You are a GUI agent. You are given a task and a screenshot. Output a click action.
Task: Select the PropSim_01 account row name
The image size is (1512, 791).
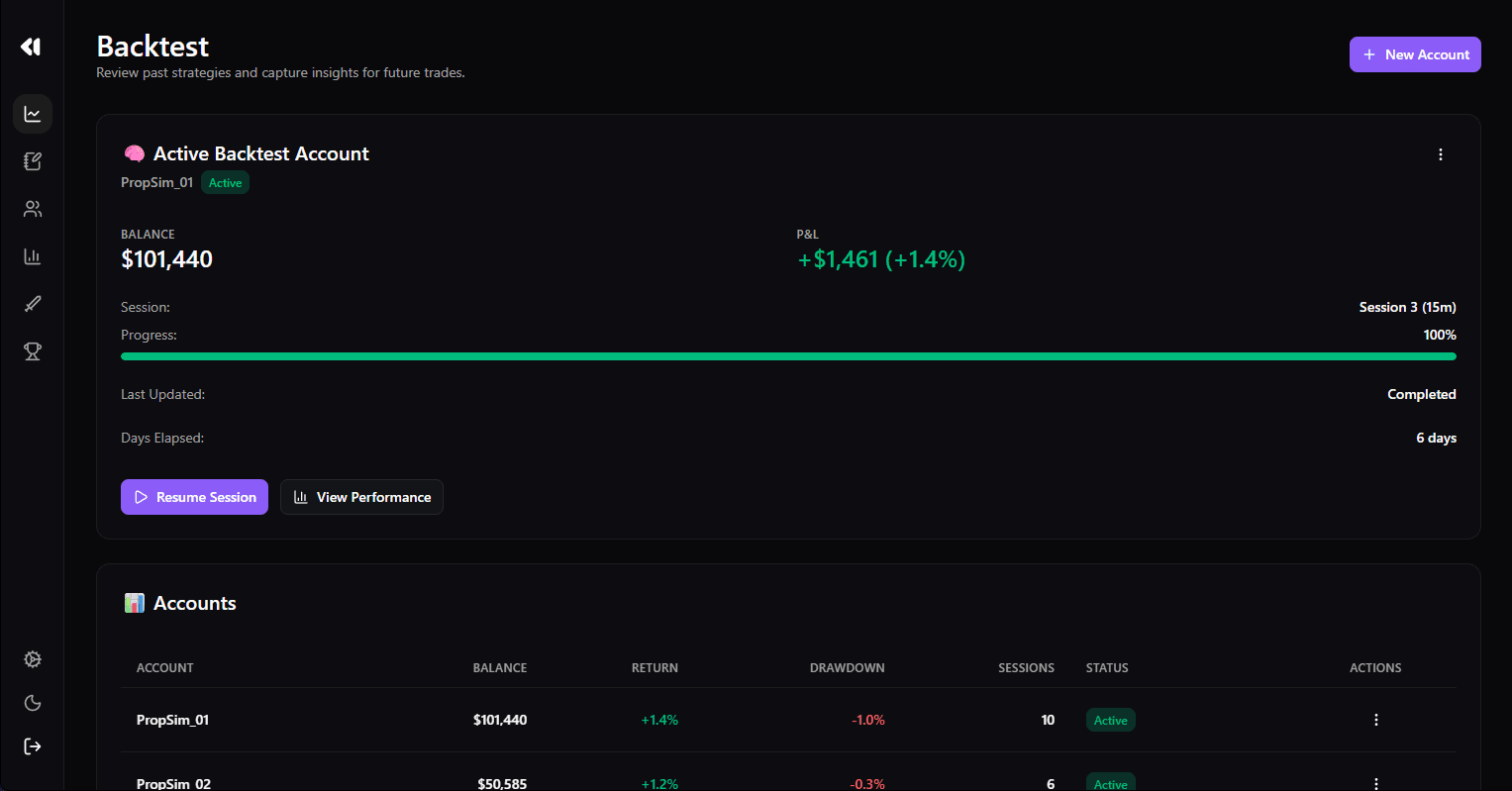click(172, 720)
